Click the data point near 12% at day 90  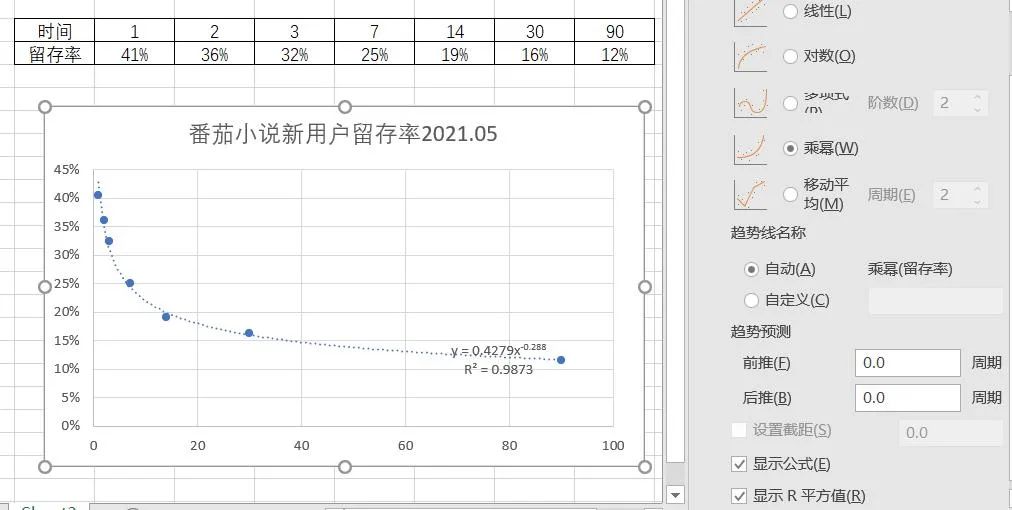(x=561, y=360)
